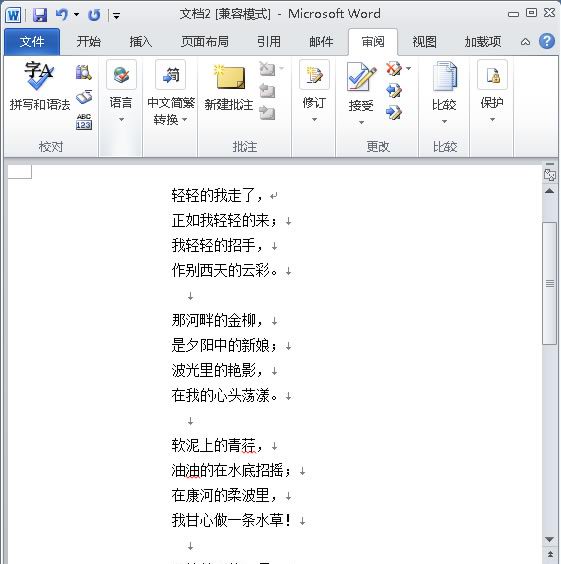The height and width of the screenshot is (564, 561).
Task: Expand the 中文简繁转换 dropdown arrow
Action: (184, 120)
